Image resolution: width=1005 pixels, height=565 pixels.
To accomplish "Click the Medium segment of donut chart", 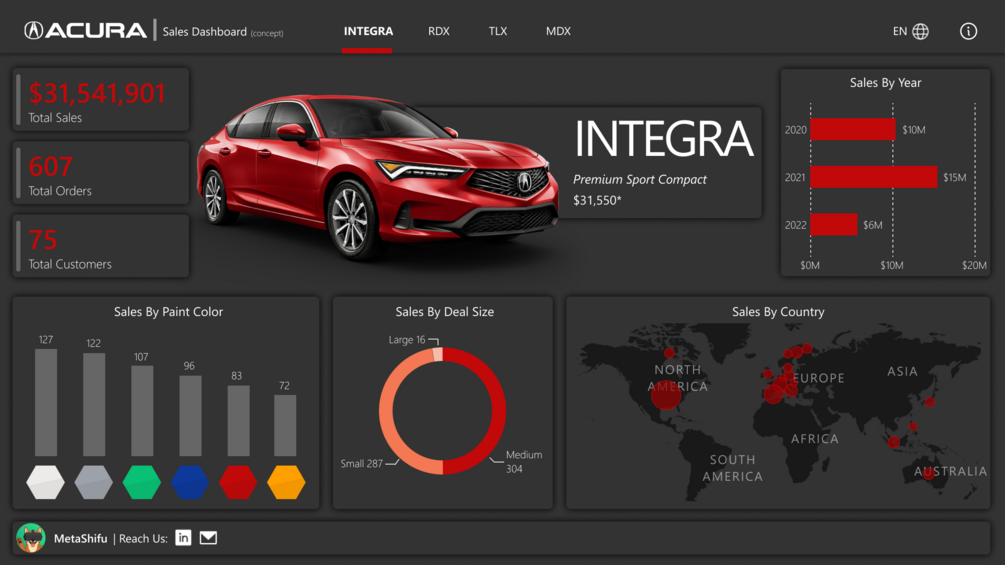I will tap(498, 410).
